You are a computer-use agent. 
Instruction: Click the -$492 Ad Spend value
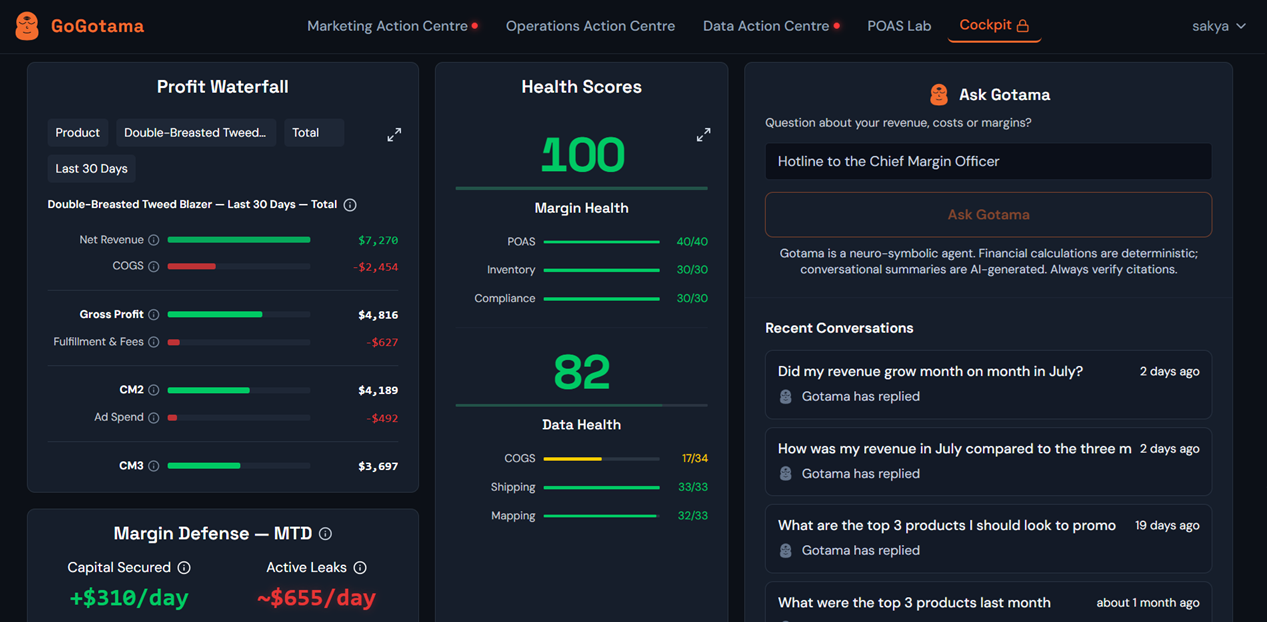click(x=382, y=418)
